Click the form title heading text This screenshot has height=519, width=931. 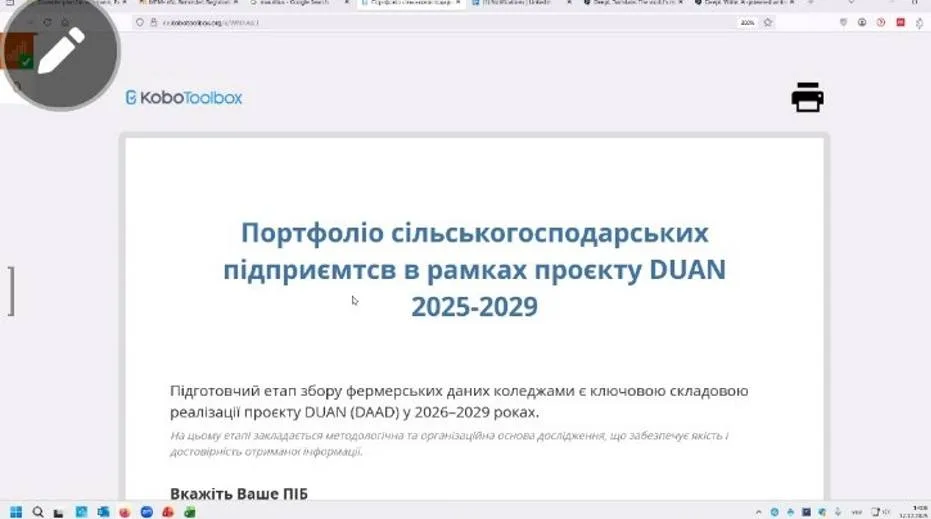(x=474, y=269)
